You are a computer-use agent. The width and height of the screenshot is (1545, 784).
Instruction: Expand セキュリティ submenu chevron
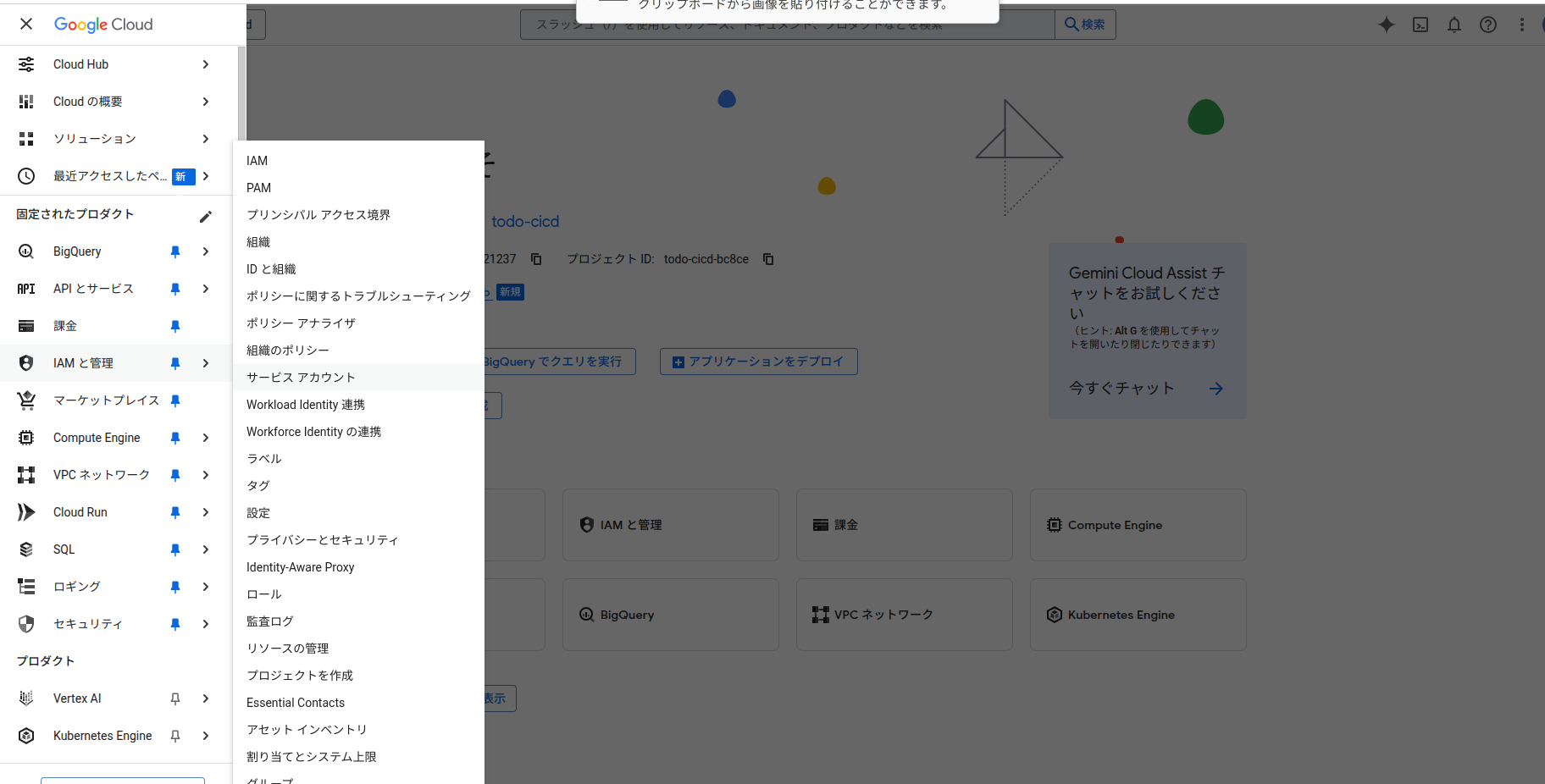(206, 624)
